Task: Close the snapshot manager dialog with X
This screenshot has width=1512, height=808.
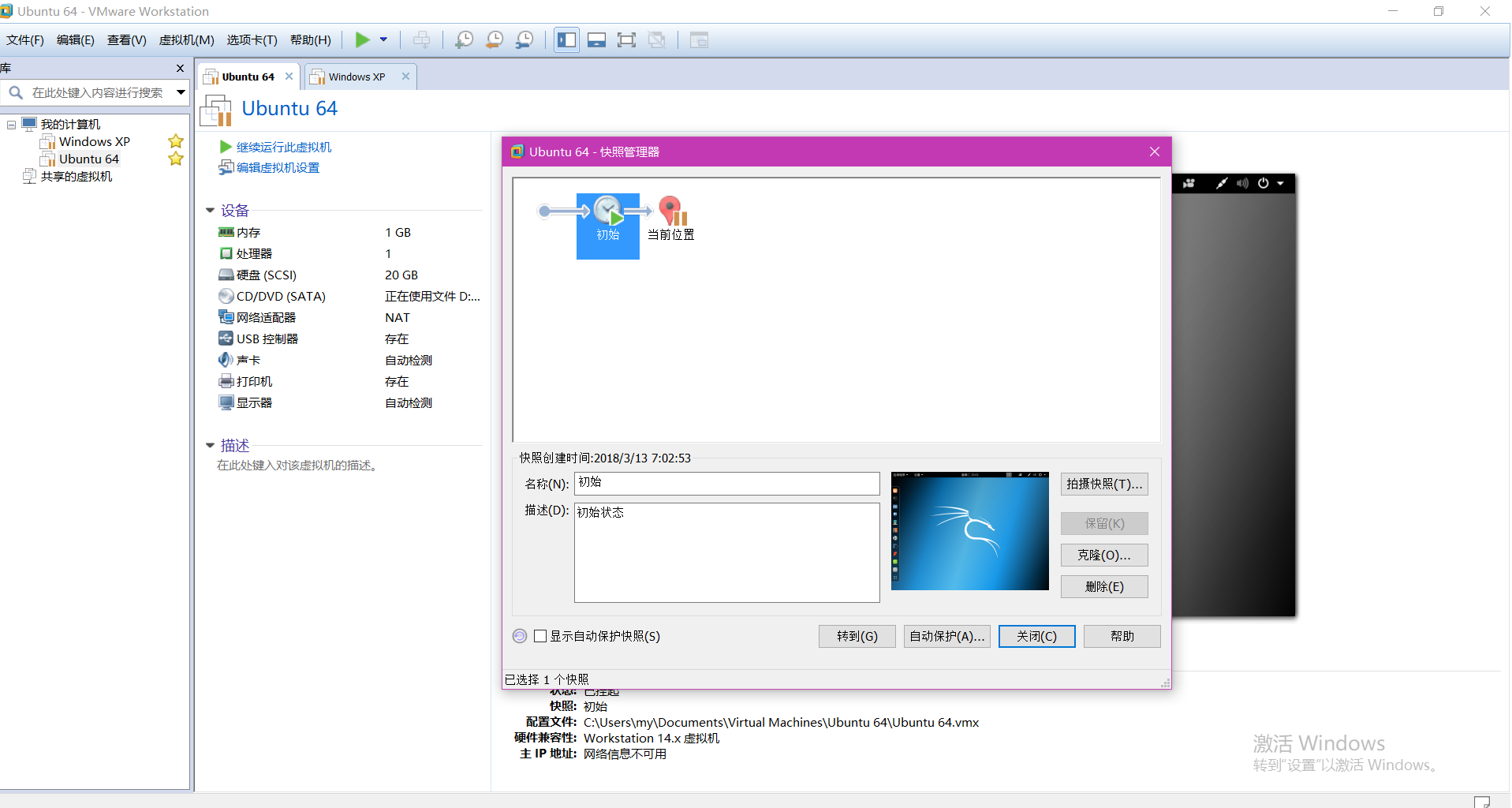Action: pos(1155,151)
